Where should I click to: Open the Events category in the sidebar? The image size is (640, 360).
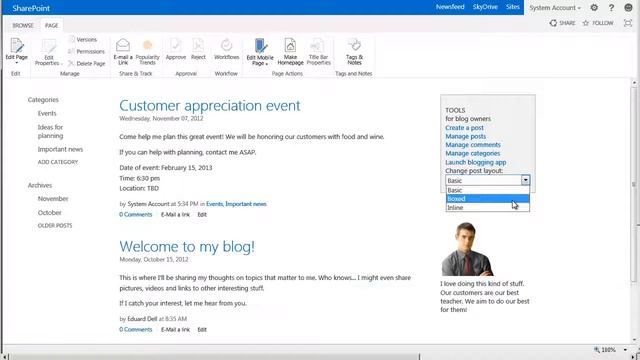tap(47, 113)
